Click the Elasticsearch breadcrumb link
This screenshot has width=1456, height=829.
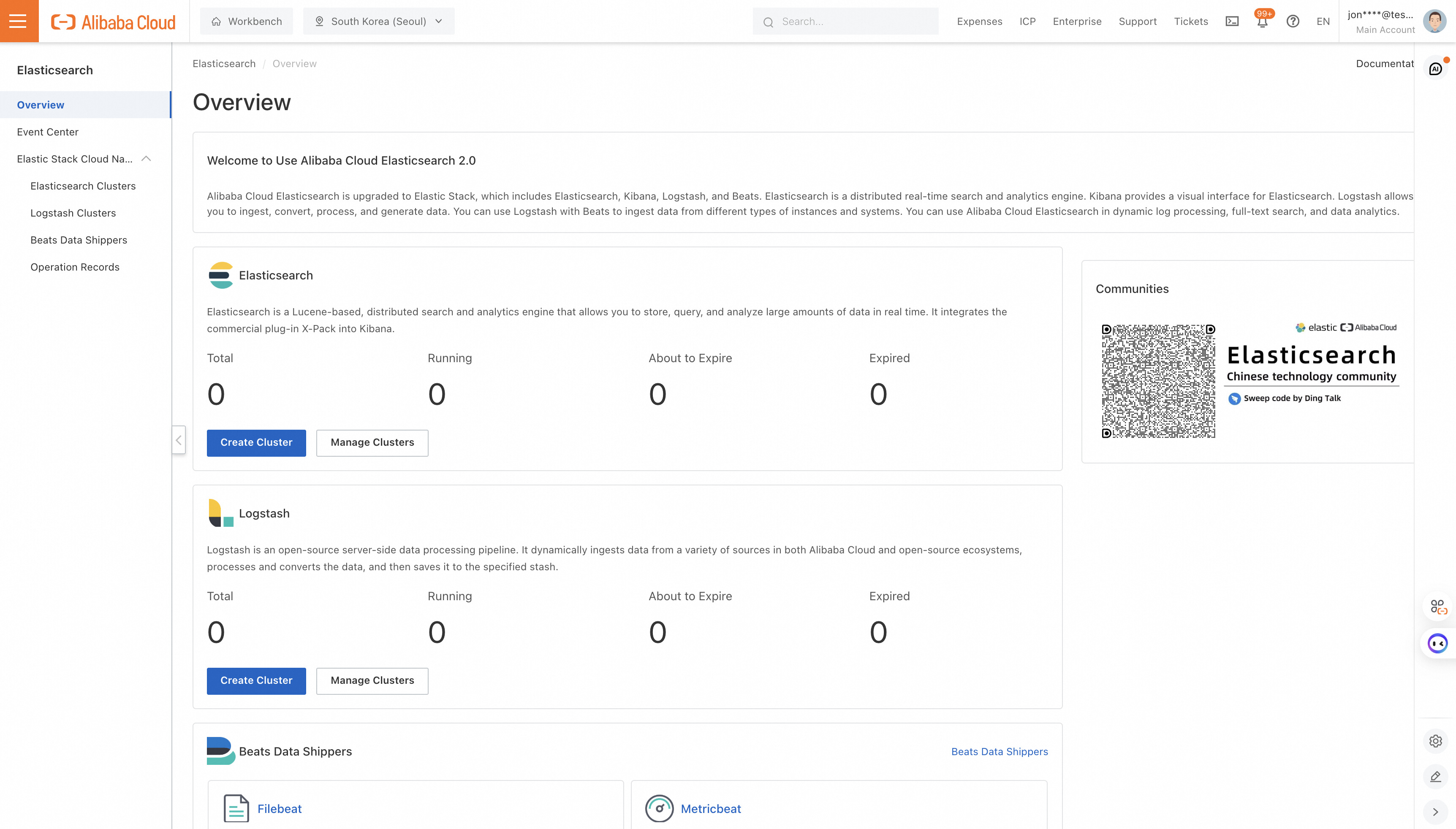[224, 64]
